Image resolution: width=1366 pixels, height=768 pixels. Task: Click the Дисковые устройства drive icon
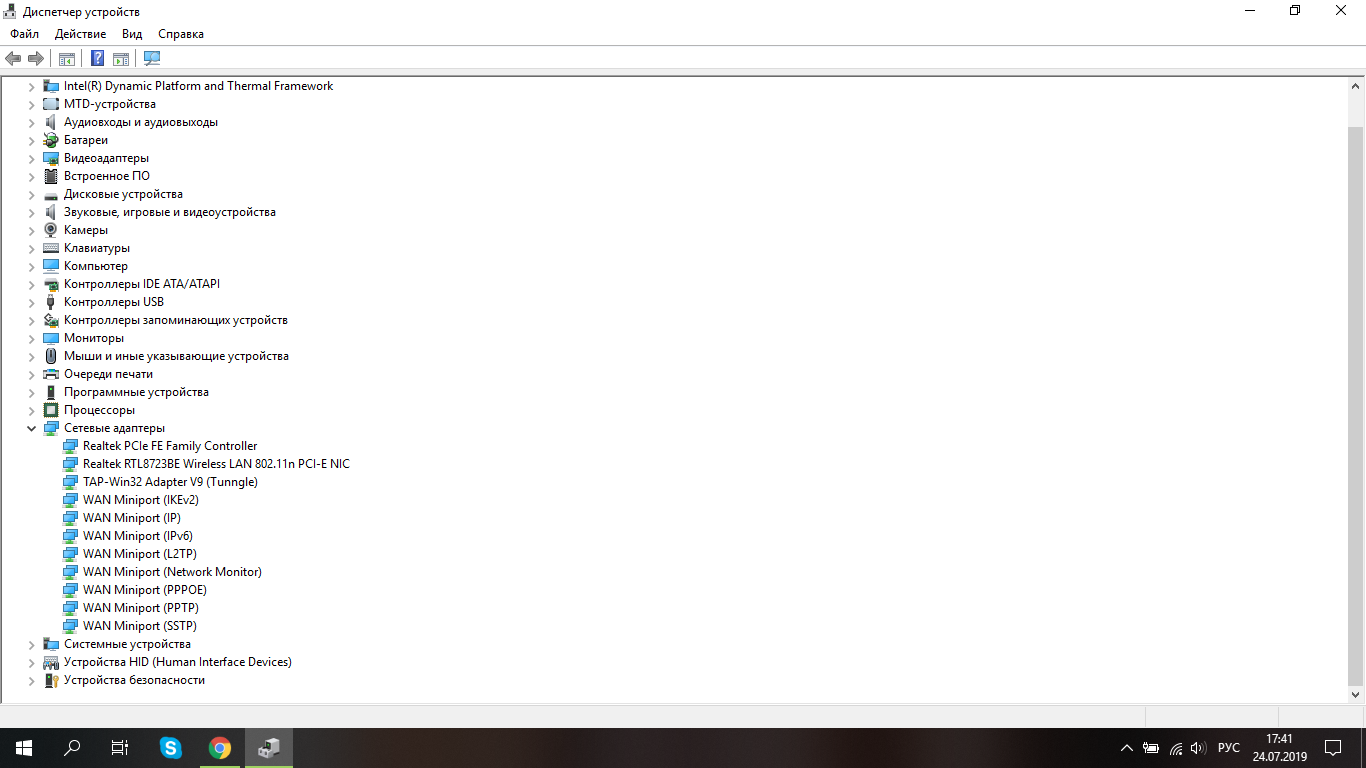[51, 194]
